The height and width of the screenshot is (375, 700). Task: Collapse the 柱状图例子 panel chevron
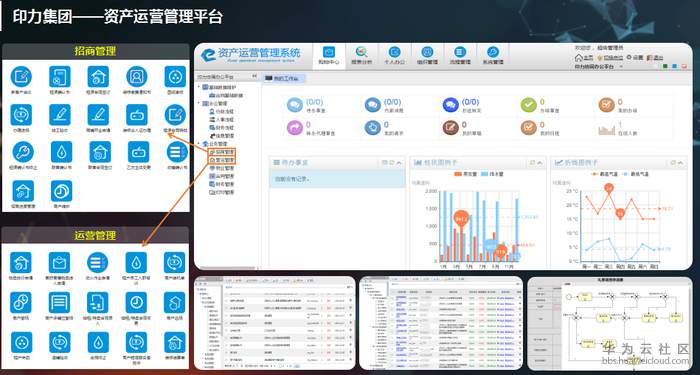click(x=540, y=163)
